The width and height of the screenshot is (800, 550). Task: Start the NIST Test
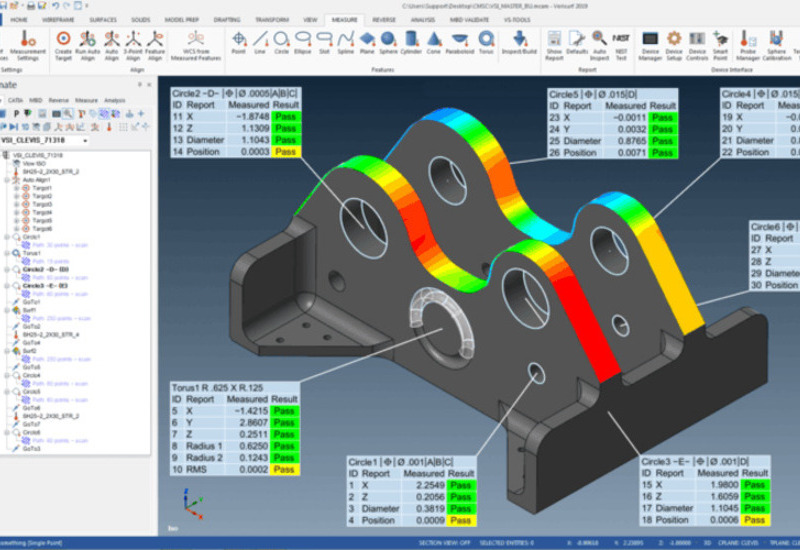click(x=621, y=46)
